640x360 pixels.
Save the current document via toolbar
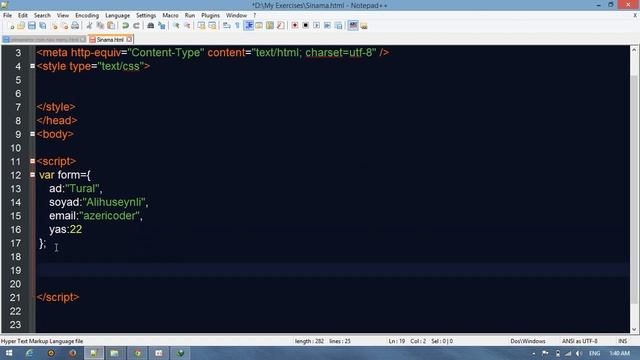coord(31,26)
